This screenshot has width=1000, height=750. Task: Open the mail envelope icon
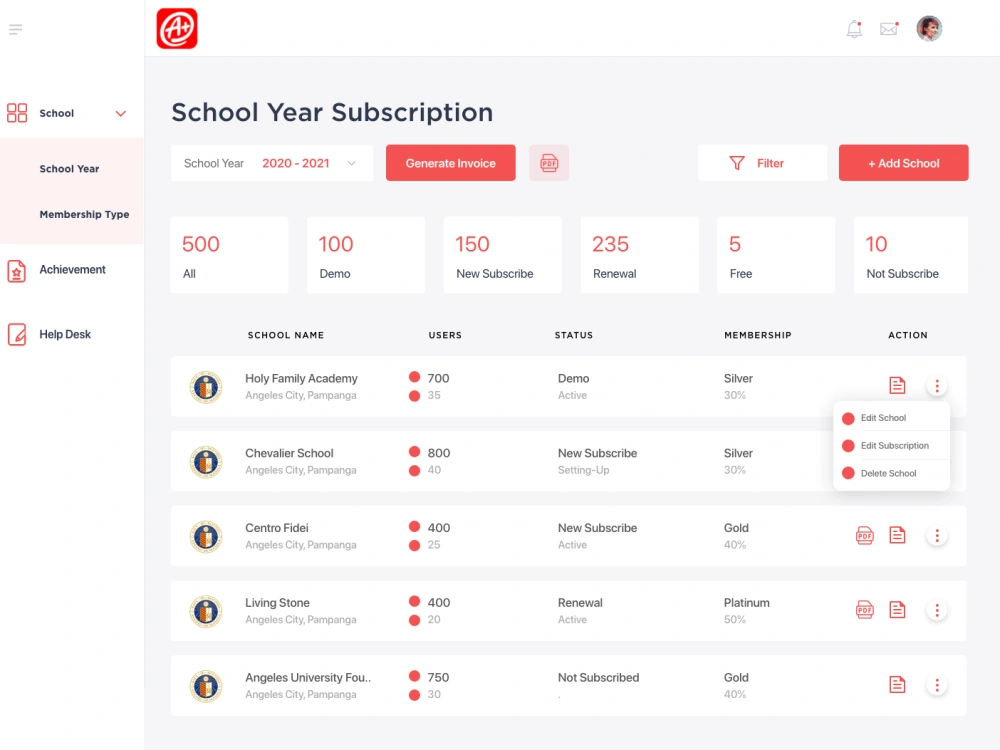click(x=888, y=29)
